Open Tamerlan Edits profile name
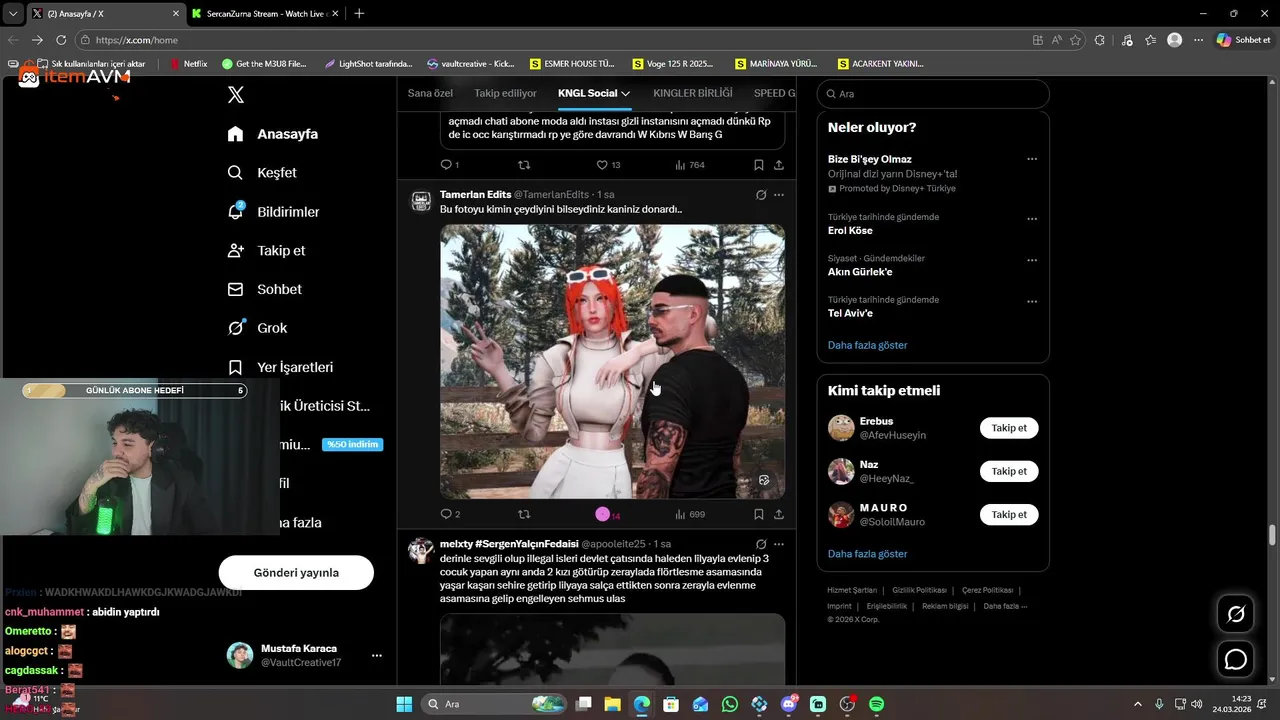Image resolution: width=1280 pixels, height=720 pixels. (475, 195)
